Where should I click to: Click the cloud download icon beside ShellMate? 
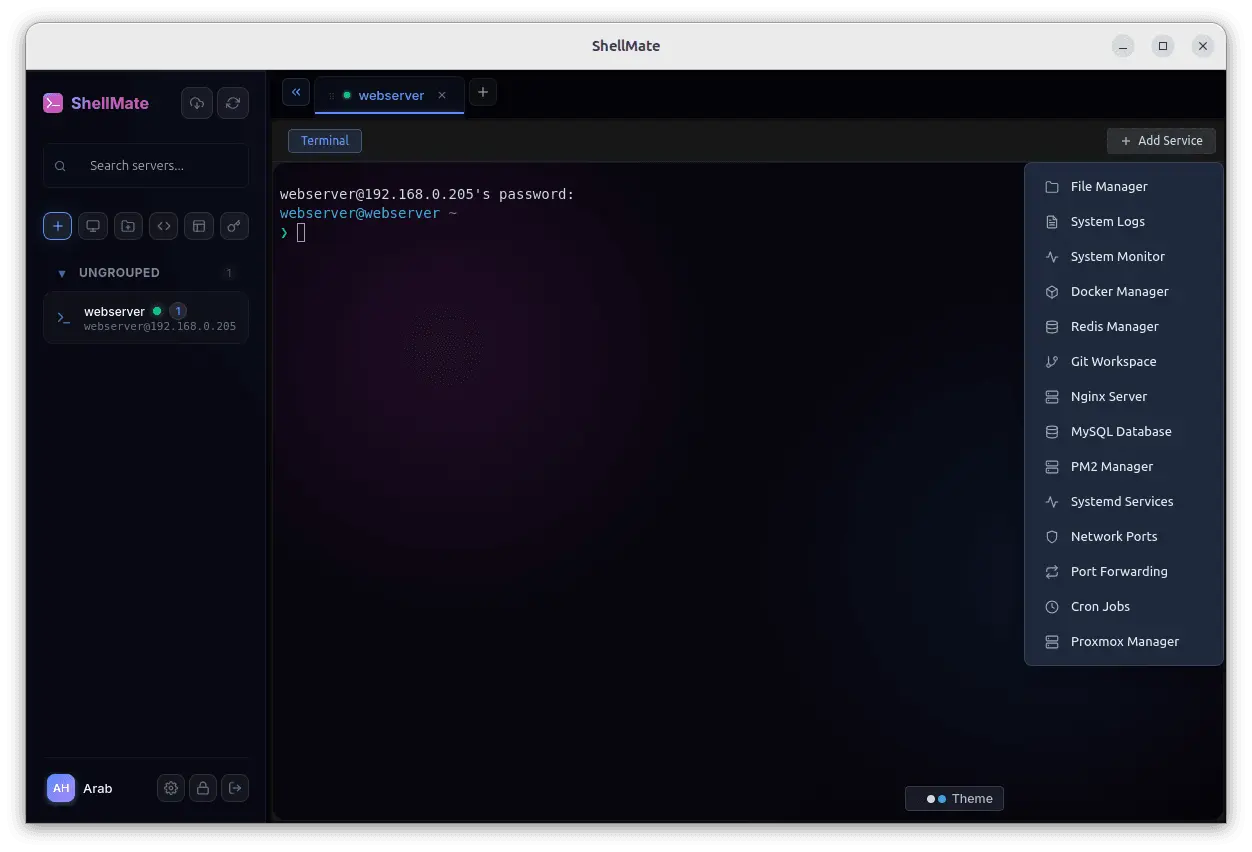[197, 103]
